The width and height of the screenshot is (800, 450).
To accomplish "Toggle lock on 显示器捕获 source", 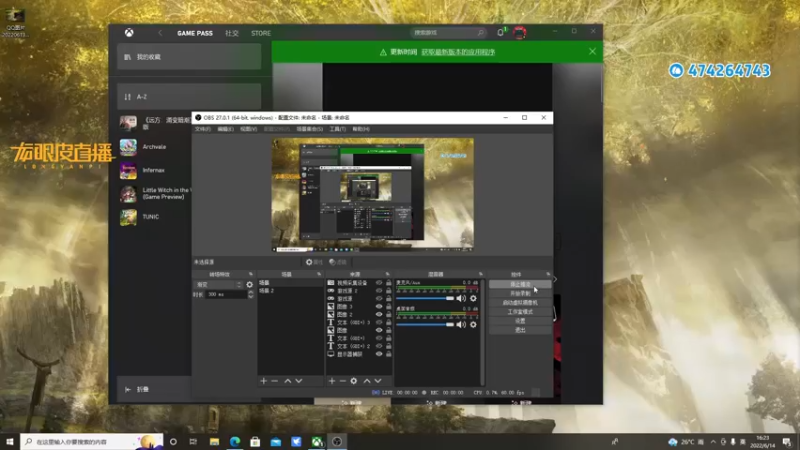I will [x=389, y=354].
